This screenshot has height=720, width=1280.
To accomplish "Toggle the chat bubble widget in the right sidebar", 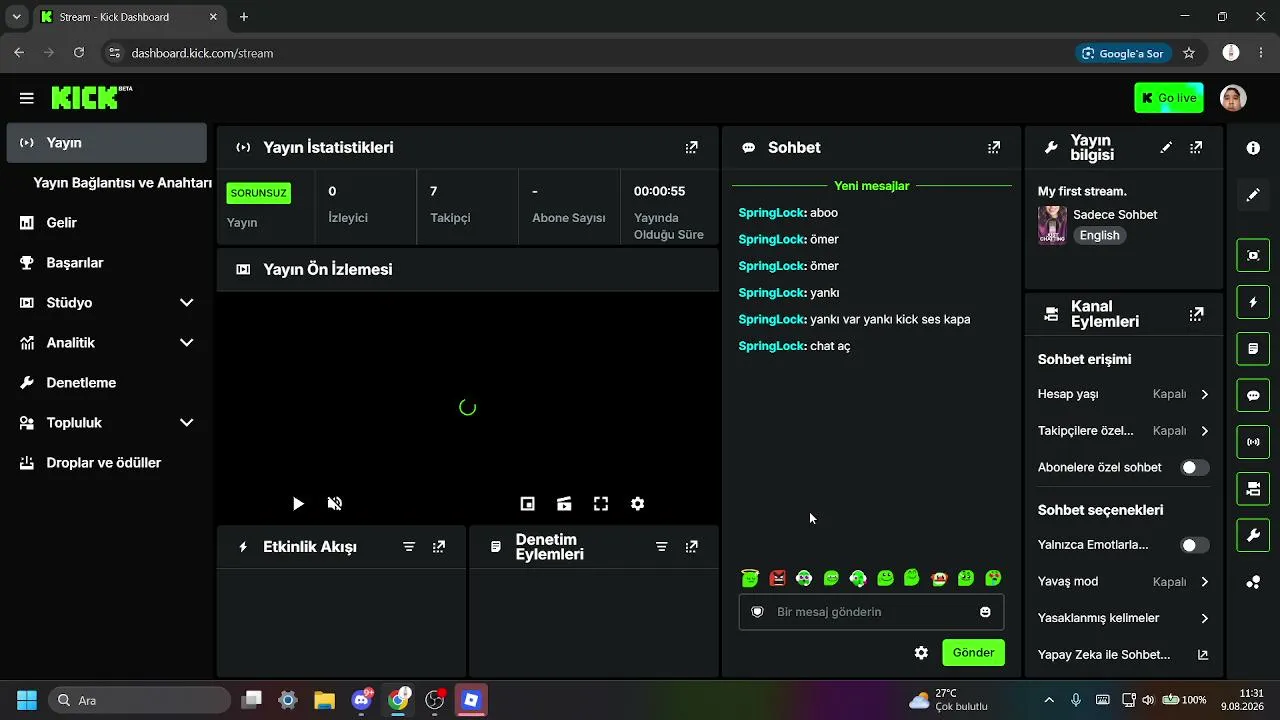I will pyautogui.click(x=1253, y=395).
